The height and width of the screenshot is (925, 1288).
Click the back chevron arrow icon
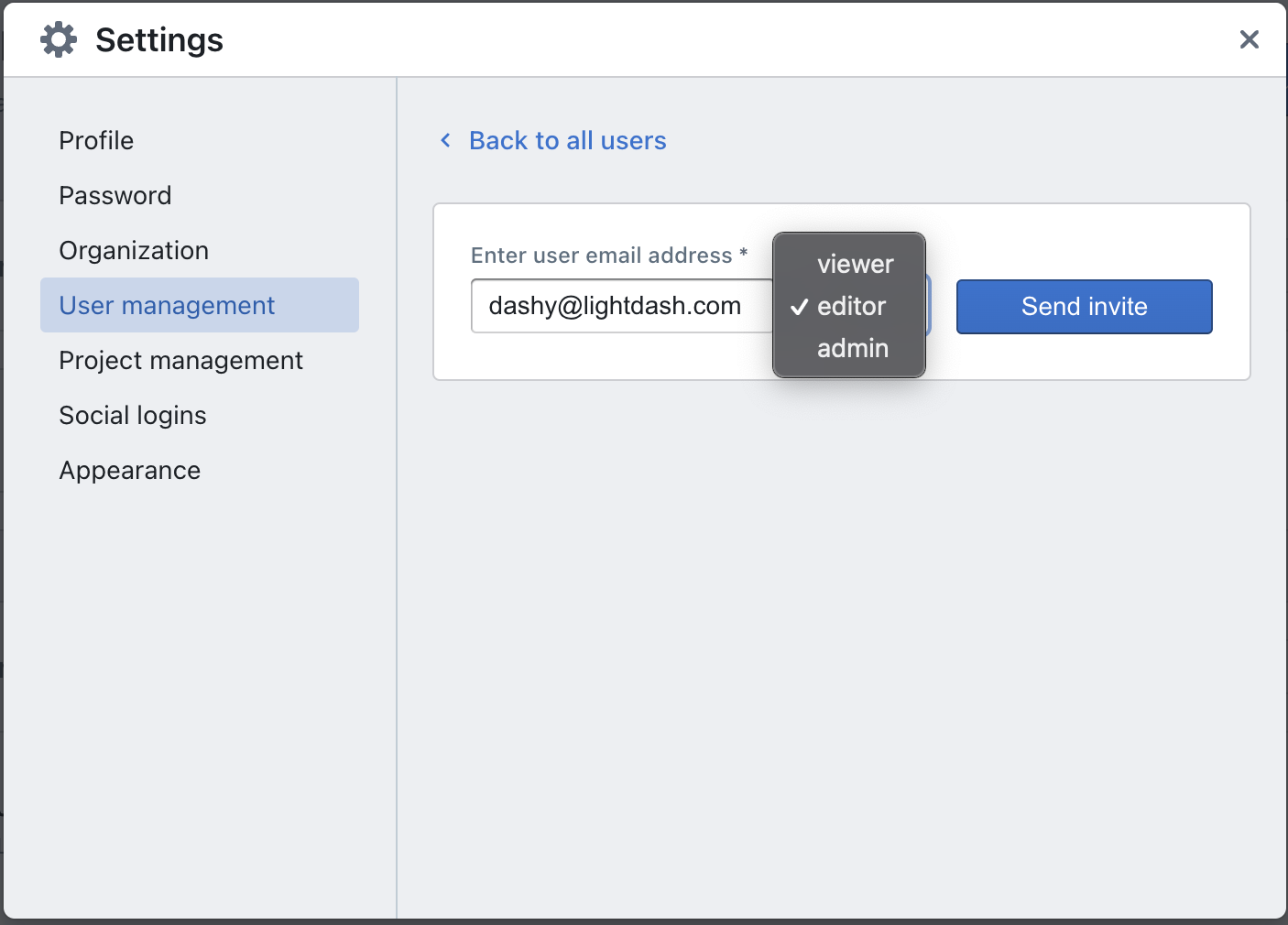pyautogui.click(x=446, y=140)
